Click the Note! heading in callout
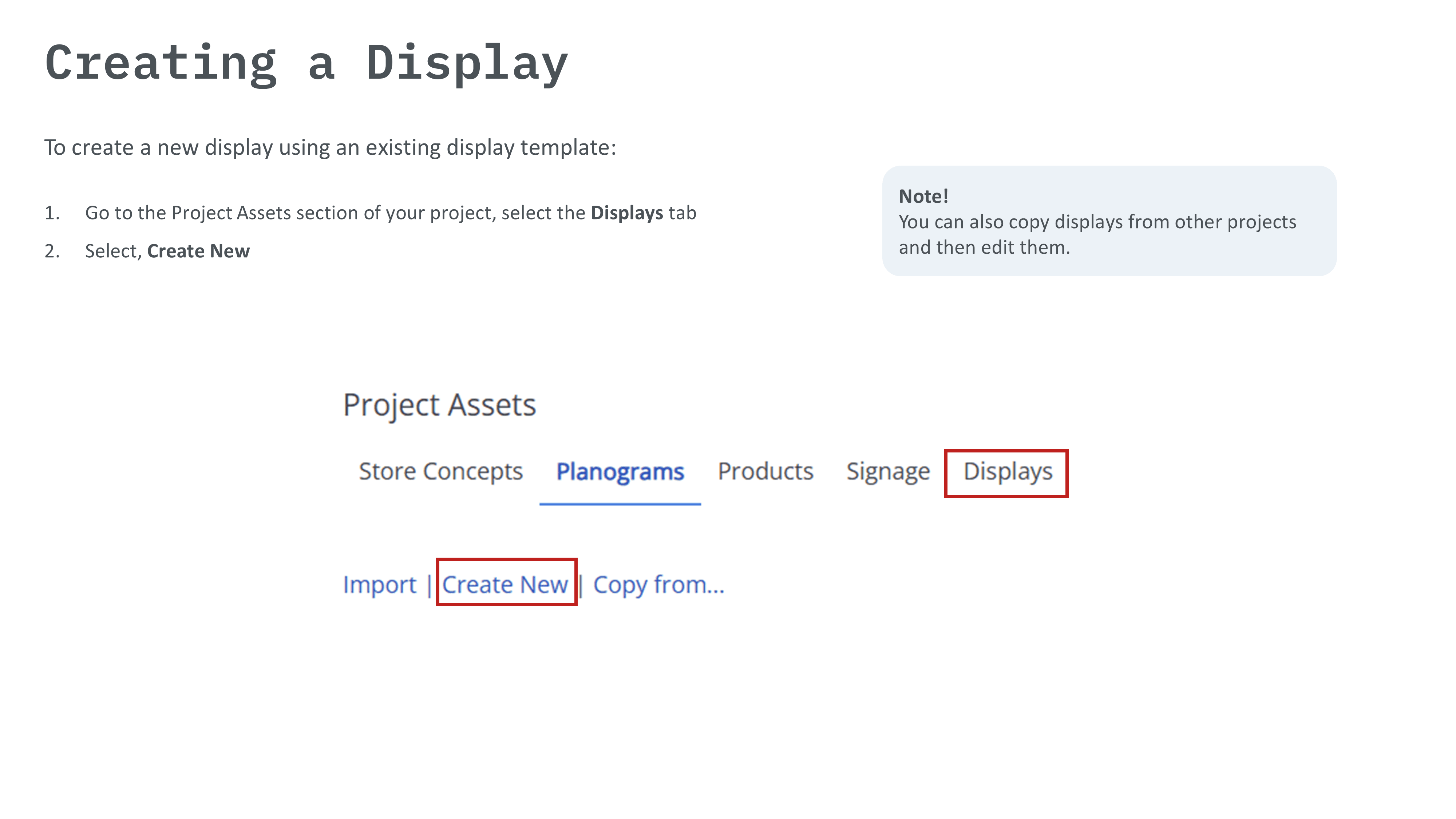This screenshot has height=819, width=1456. click(923, 196)
